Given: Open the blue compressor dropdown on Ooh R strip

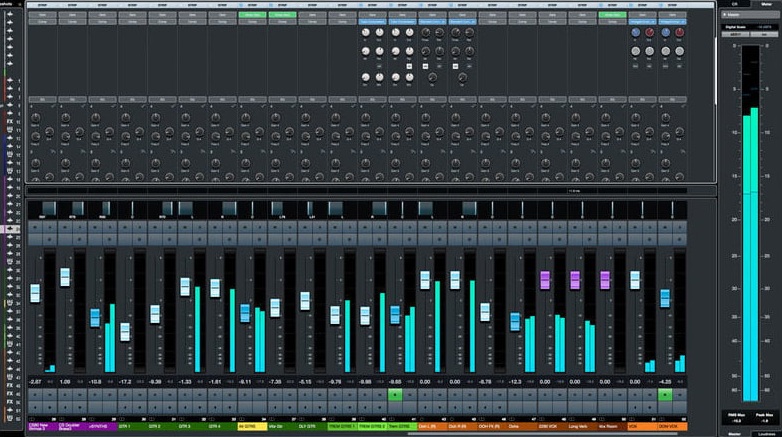Looking at the screenshot, I should click(x=462, y=22).
